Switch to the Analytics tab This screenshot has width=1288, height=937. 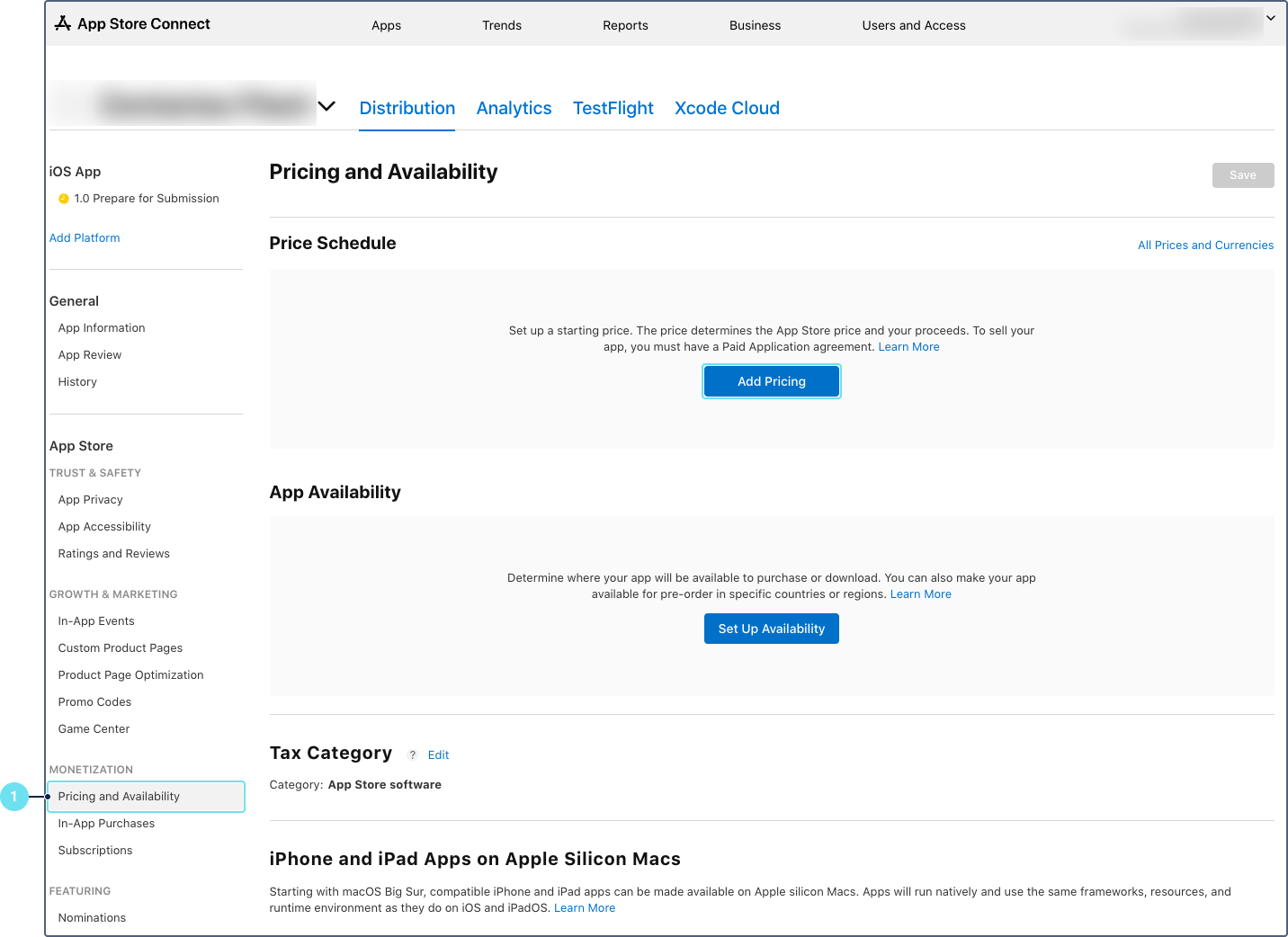pos(514,108)
